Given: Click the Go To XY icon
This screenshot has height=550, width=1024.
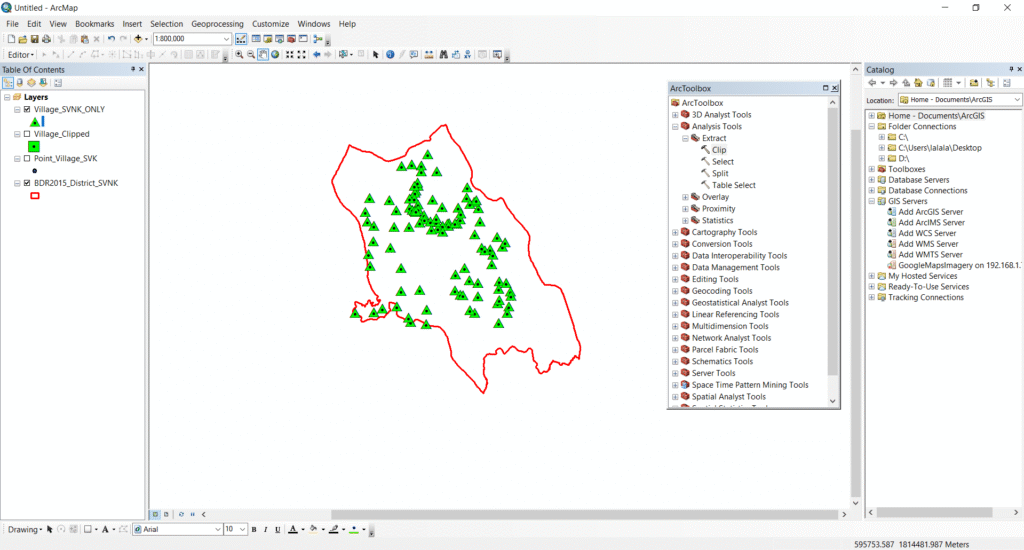Looking at the screenshot, I should point(468,55).
